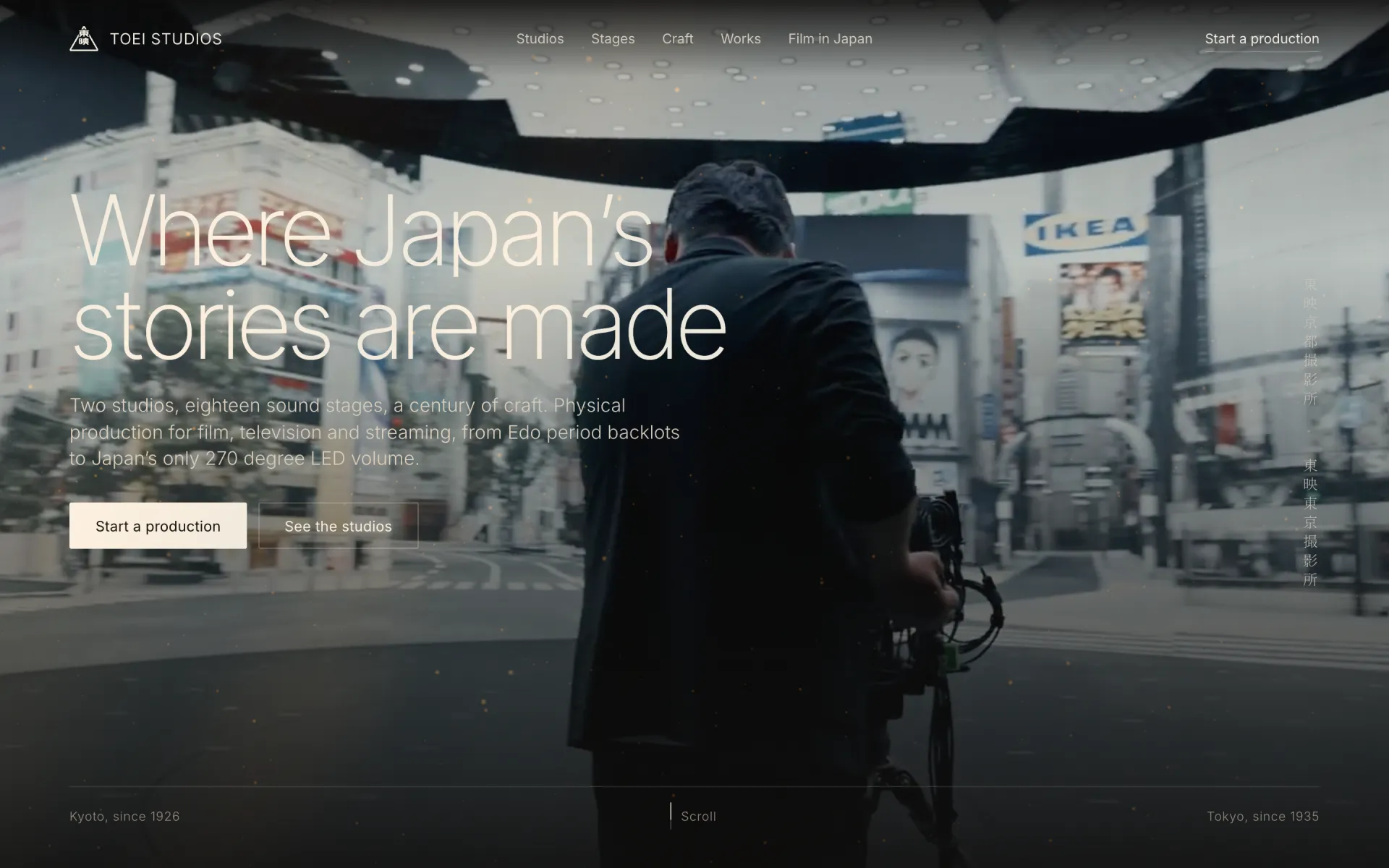1389x868 pixels.
Task: Click the header Start a production link
Action: (1262, 39)
